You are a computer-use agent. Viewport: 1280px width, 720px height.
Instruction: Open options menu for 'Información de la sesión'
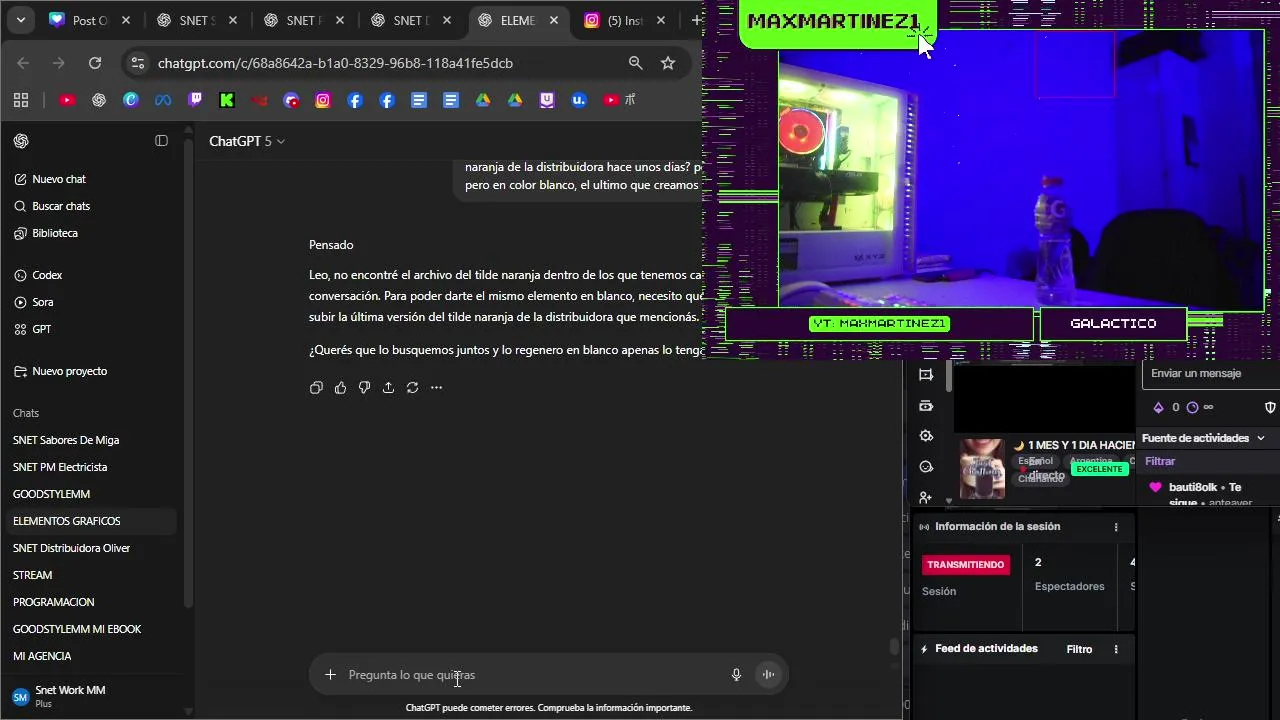coord(1116,527)
